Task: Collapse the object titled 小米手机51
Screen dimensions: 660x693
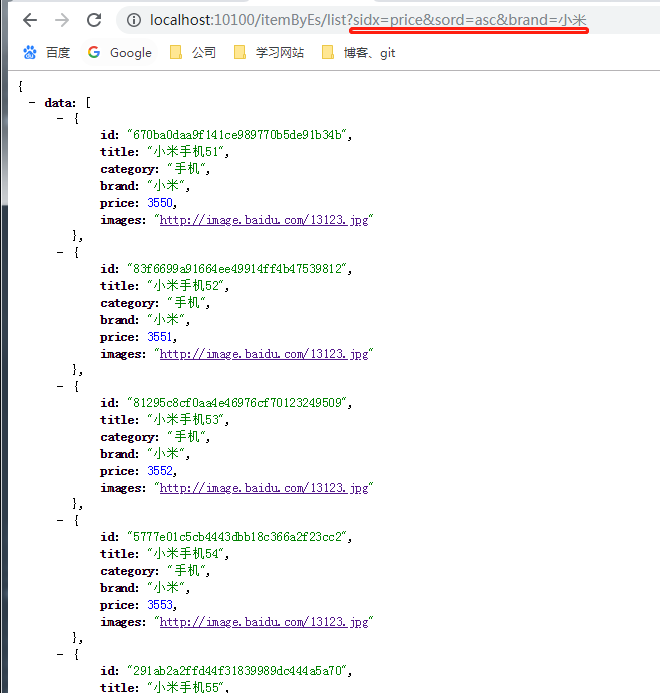Action: pos(60,118)
